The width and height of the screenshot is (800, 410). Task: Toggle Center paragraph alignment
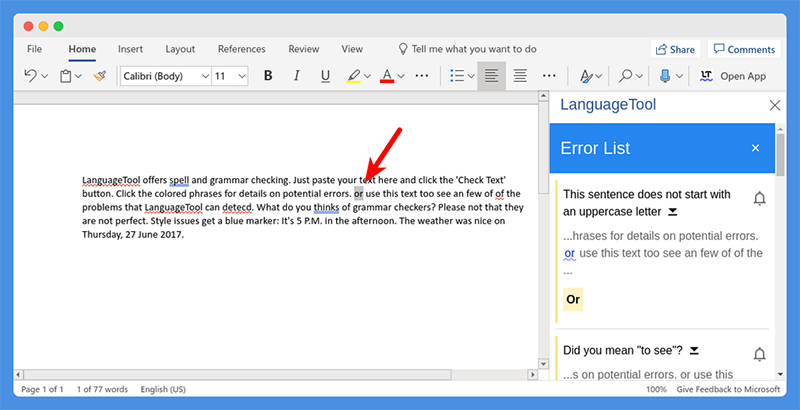(x=520, y=76)
